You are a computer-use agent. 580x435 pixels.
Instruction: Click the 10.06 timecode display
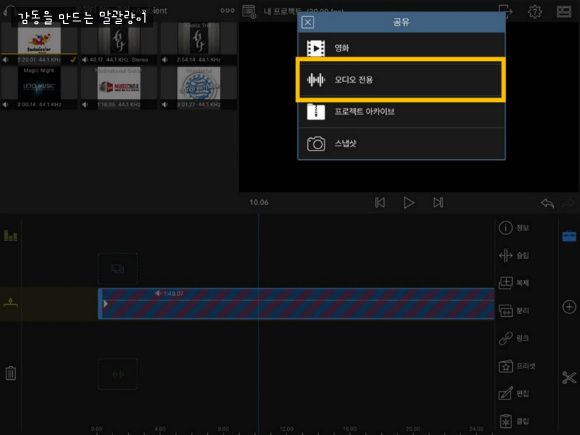pyautogui.click(x=259, y=202)
